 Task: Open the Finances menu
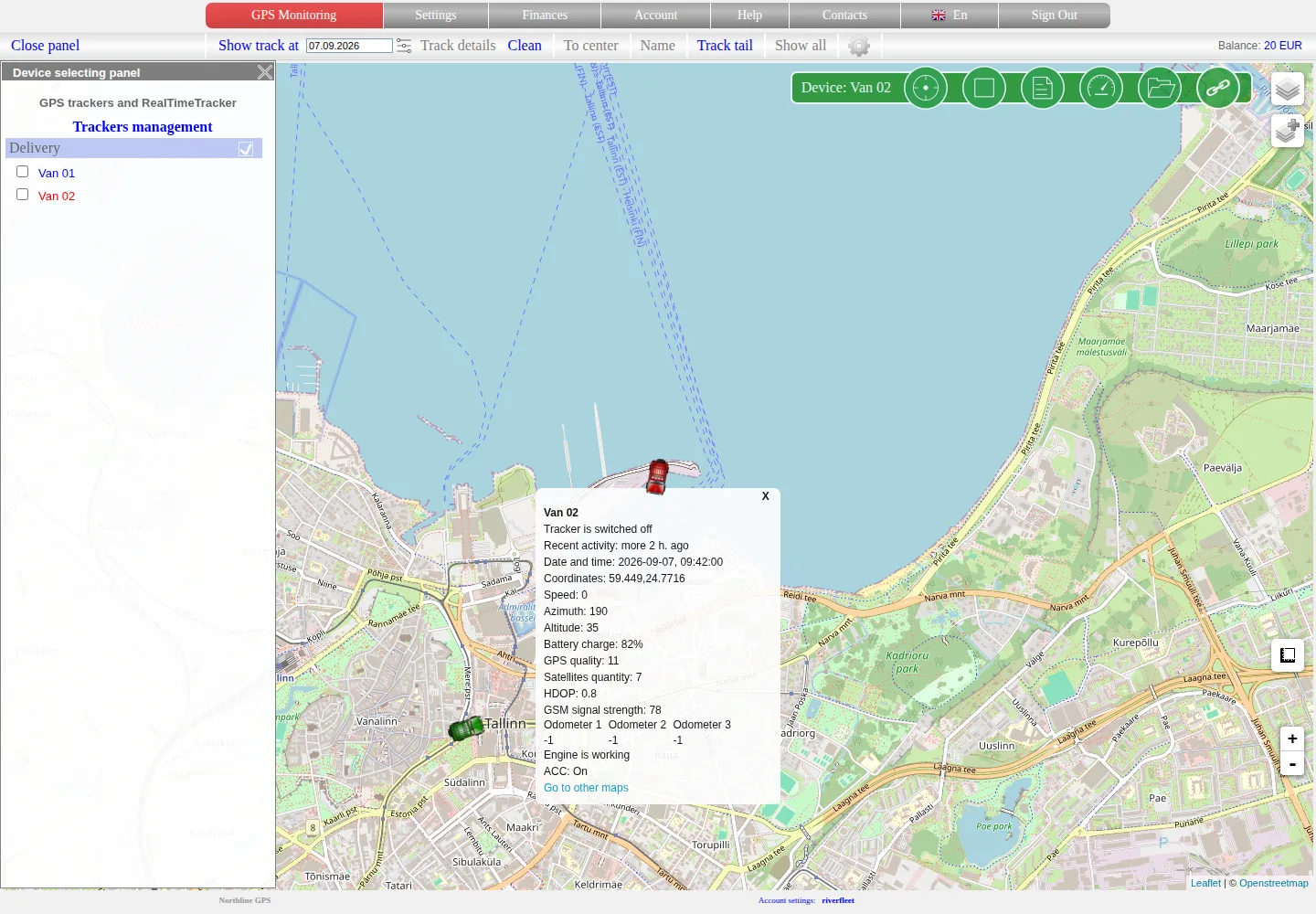click(545, 16)
